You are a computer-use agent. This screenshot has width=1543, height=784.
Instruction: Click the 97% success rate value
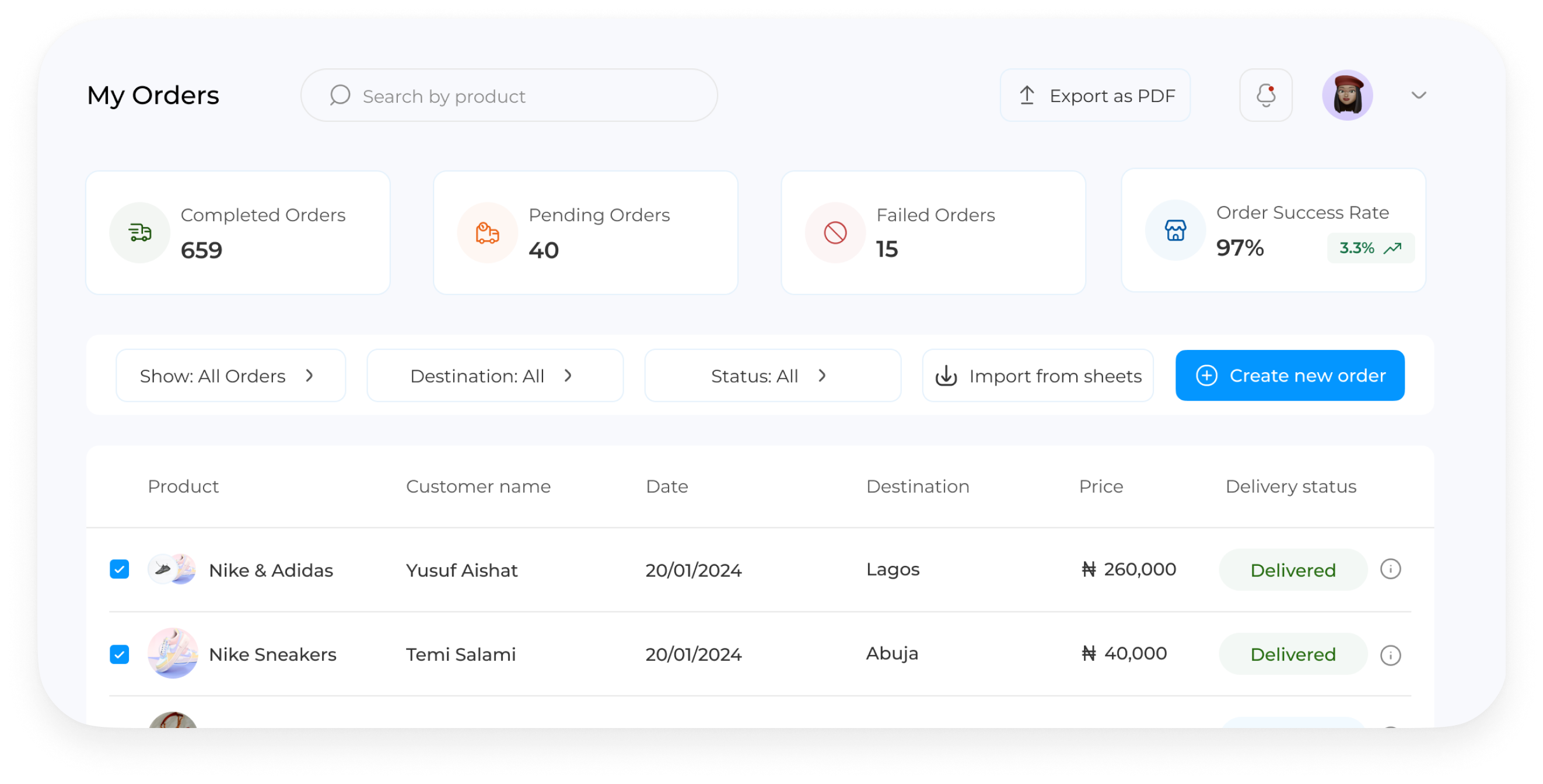click(x=1239, y=247)
